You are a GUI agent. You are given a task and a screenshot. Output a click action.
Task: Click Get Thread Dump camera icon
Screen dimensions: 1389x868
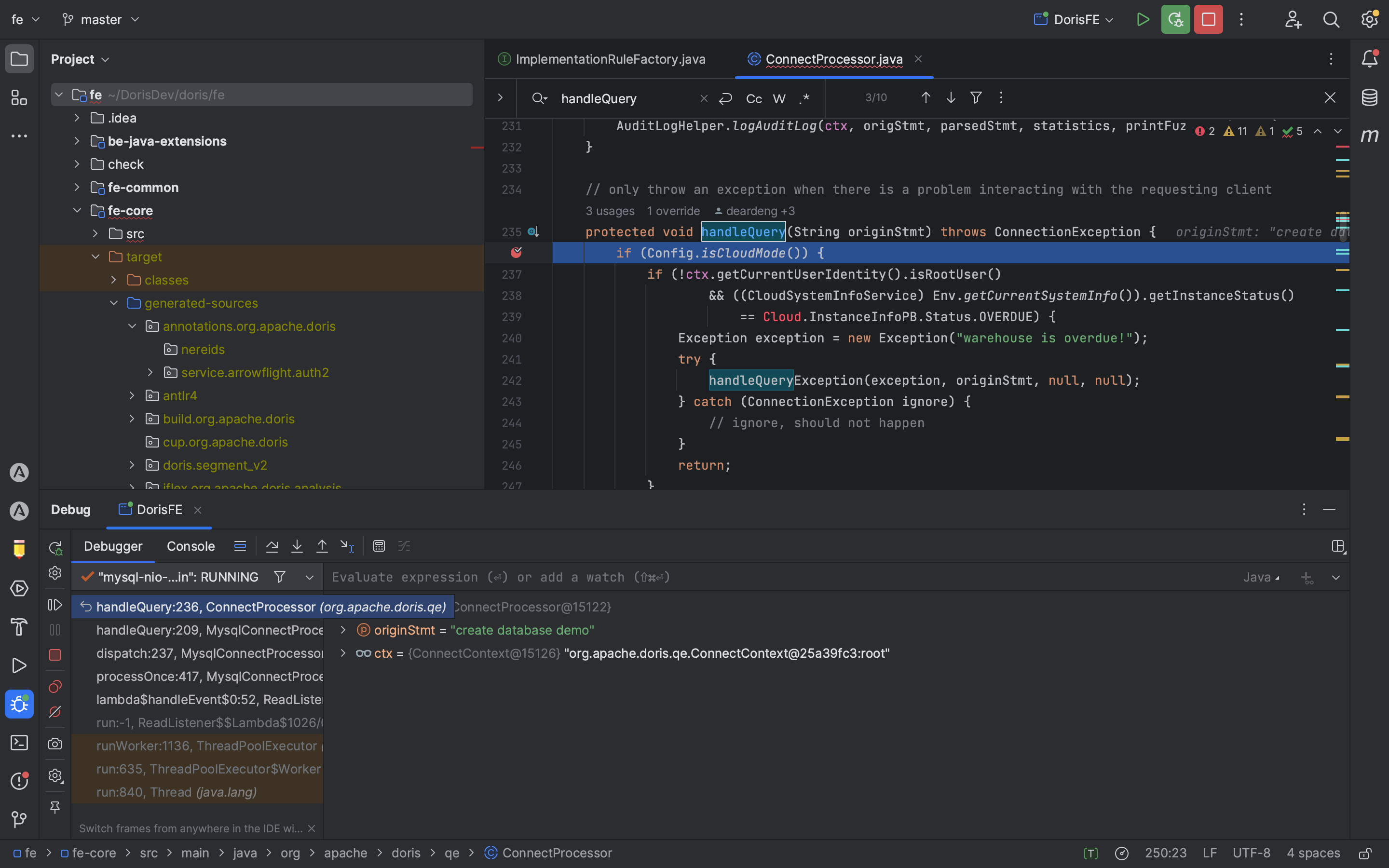click(x=55, y=744)
